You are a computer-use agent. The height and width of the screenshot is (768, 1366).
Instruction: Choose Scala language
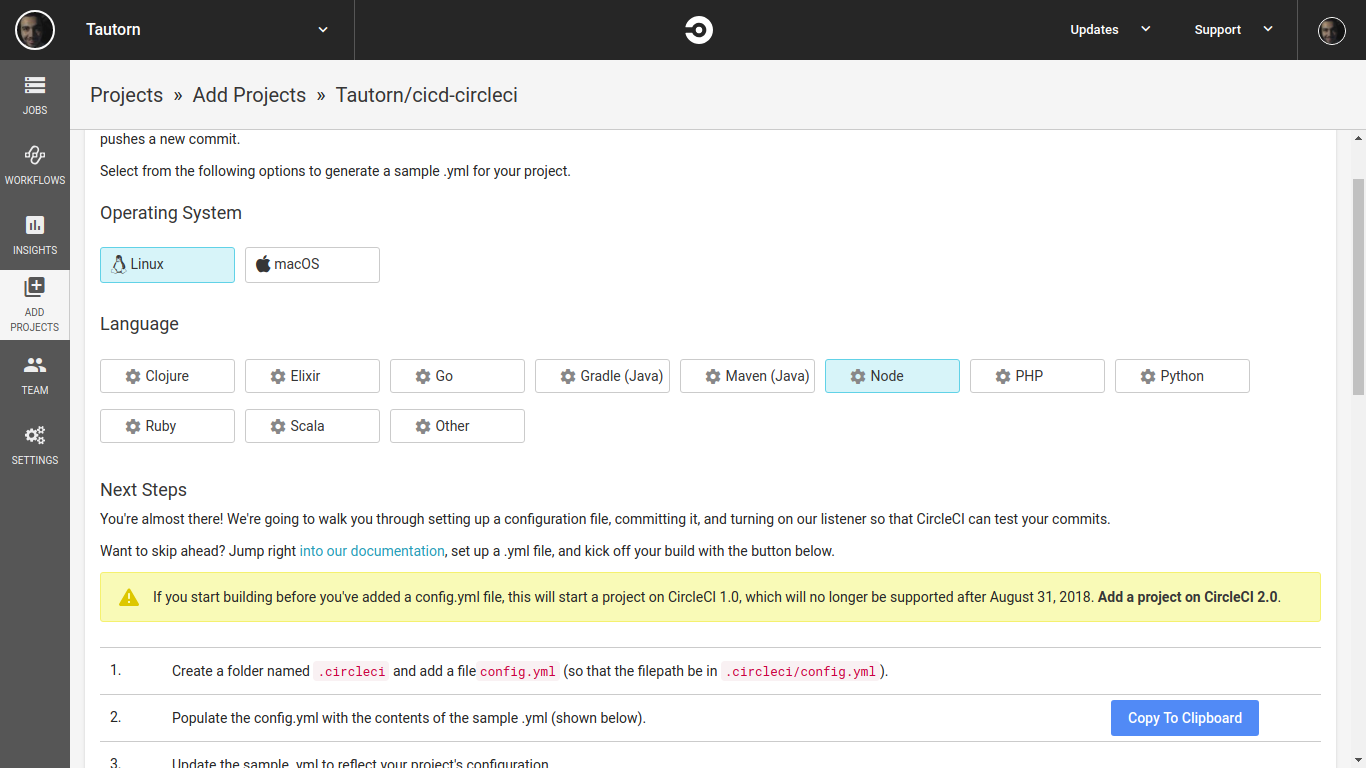coord(312,426)
